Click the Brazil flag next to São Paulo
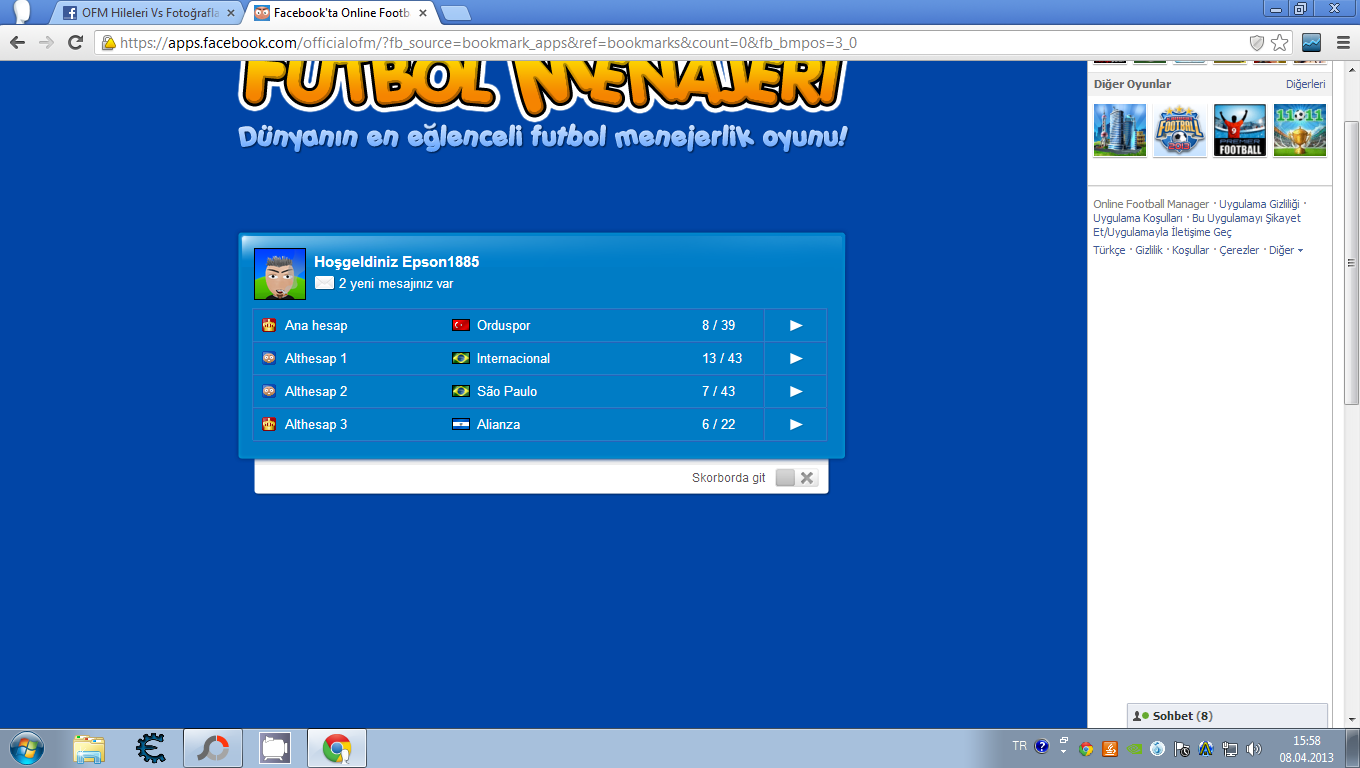1360x768 pixels. tap(461, 391)
